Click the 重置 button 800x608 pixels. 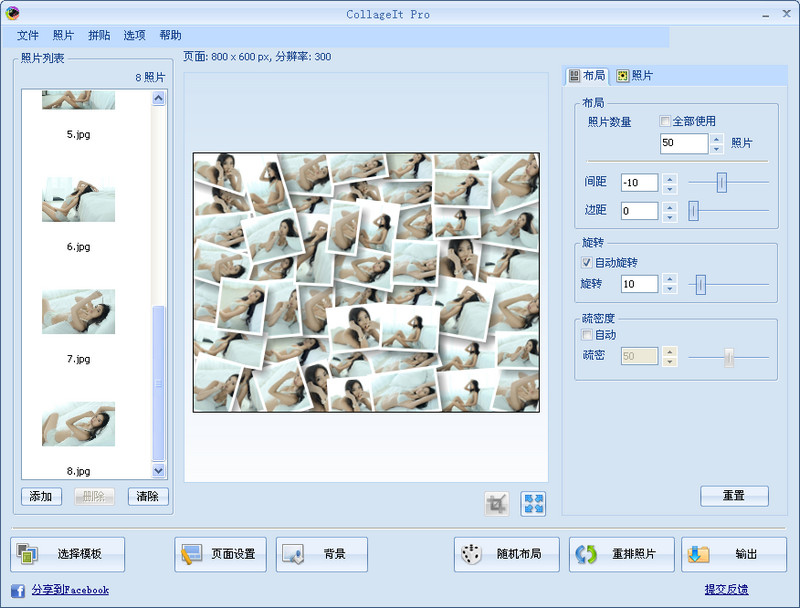click(x=734, y=495)
